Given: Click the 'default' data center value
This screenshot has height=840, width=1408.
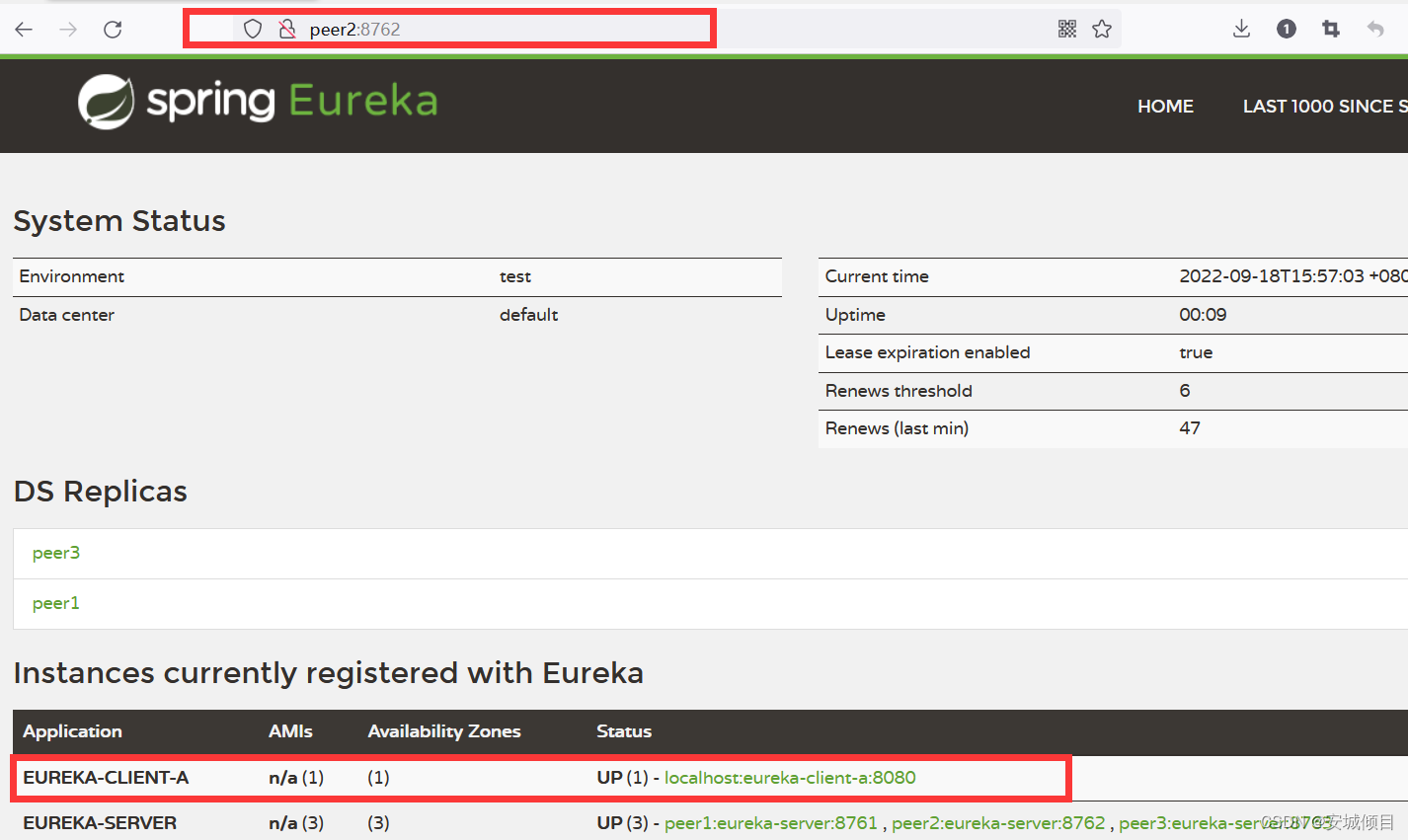Looking at the screenshot, I should 528,315.
